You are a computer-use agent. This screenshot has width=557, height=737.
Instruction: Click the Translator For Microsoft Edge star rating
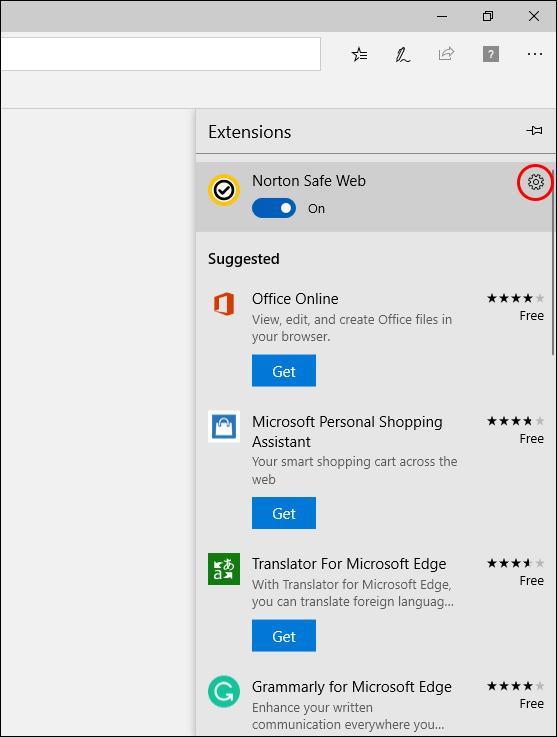(x=516, y=563)
